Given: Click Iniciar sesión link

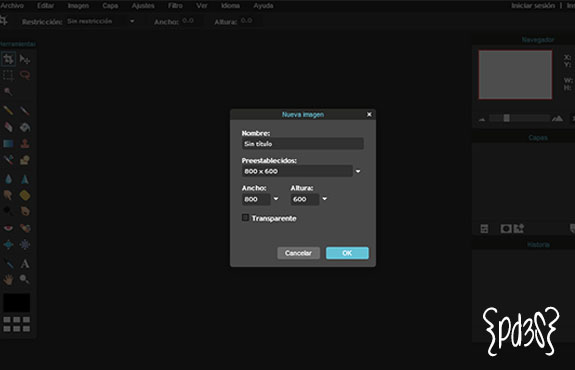Looking at the screenshot, I should click(x=533, y=6).
